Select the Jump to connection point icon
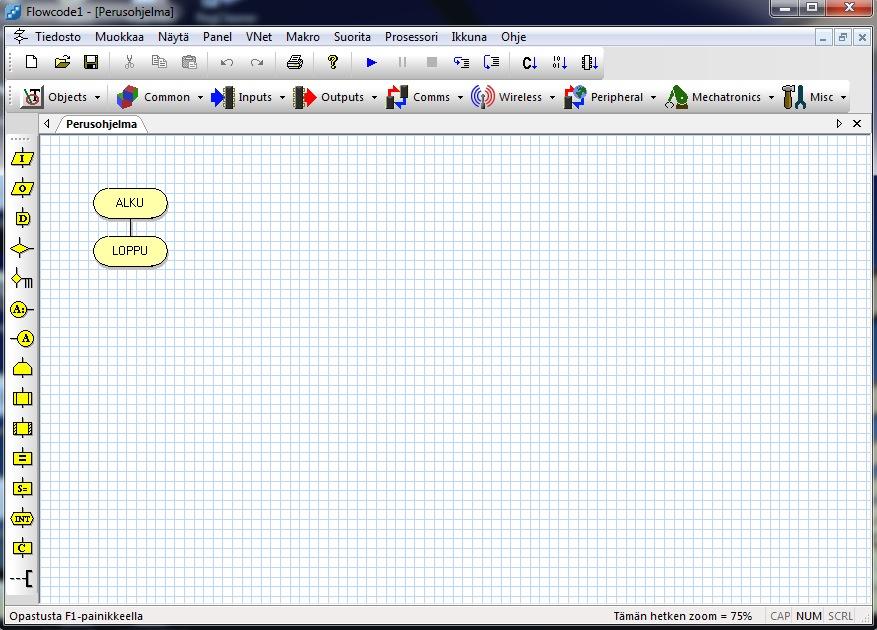The height and width of the screenshot is (630, 877). coord(22,338)
